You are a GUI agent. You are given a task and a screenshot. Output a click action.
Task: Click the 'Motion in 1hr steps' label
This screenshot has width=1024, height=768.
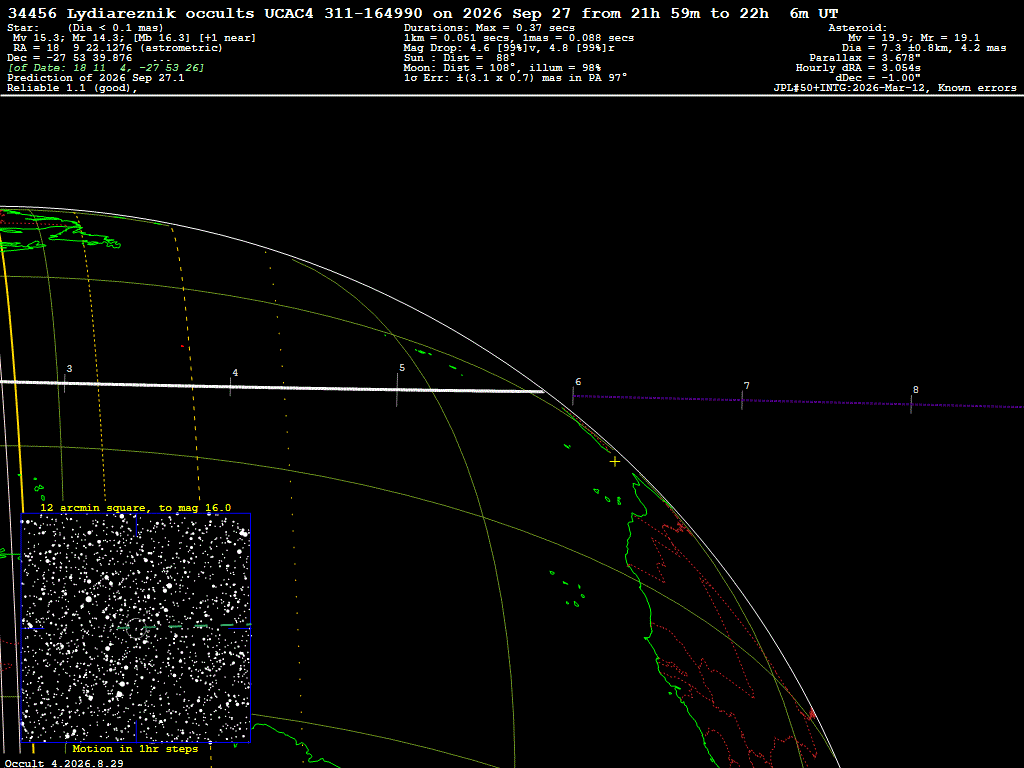pyautogui.click(x=135, y=748)
